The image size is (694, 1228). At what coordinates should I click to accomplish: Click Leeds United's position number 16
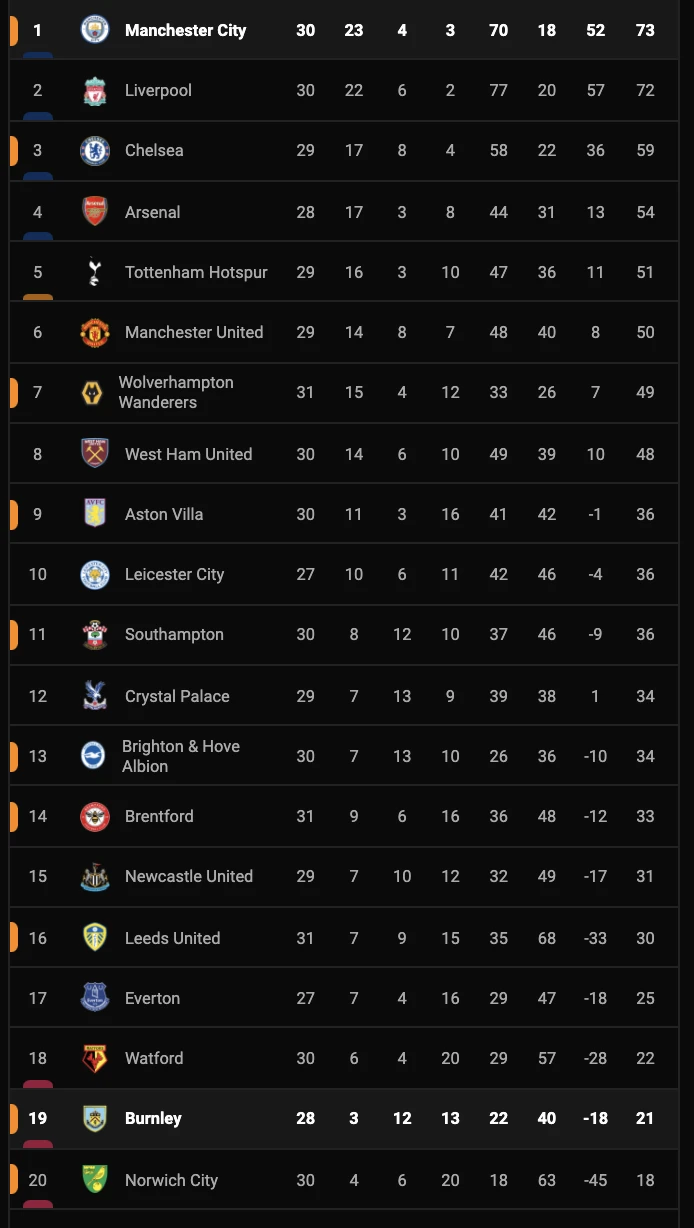click(38, 938)
